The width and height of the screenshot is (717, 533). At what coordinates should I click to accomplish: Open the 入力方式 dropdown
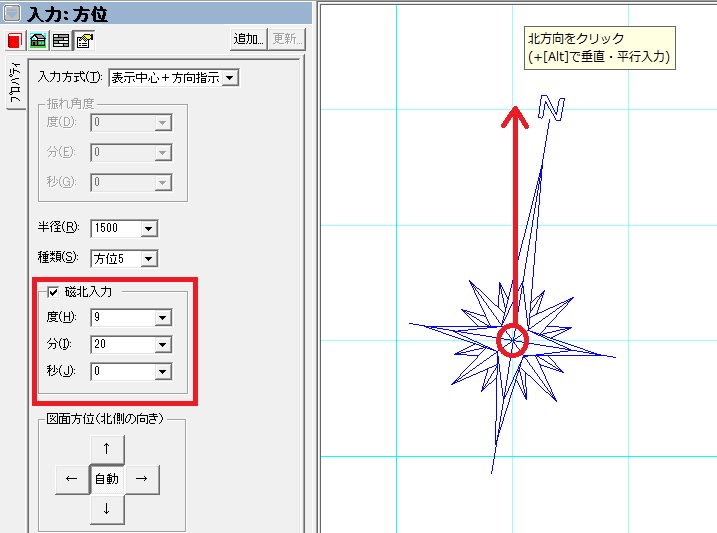[x=230, y=77]
